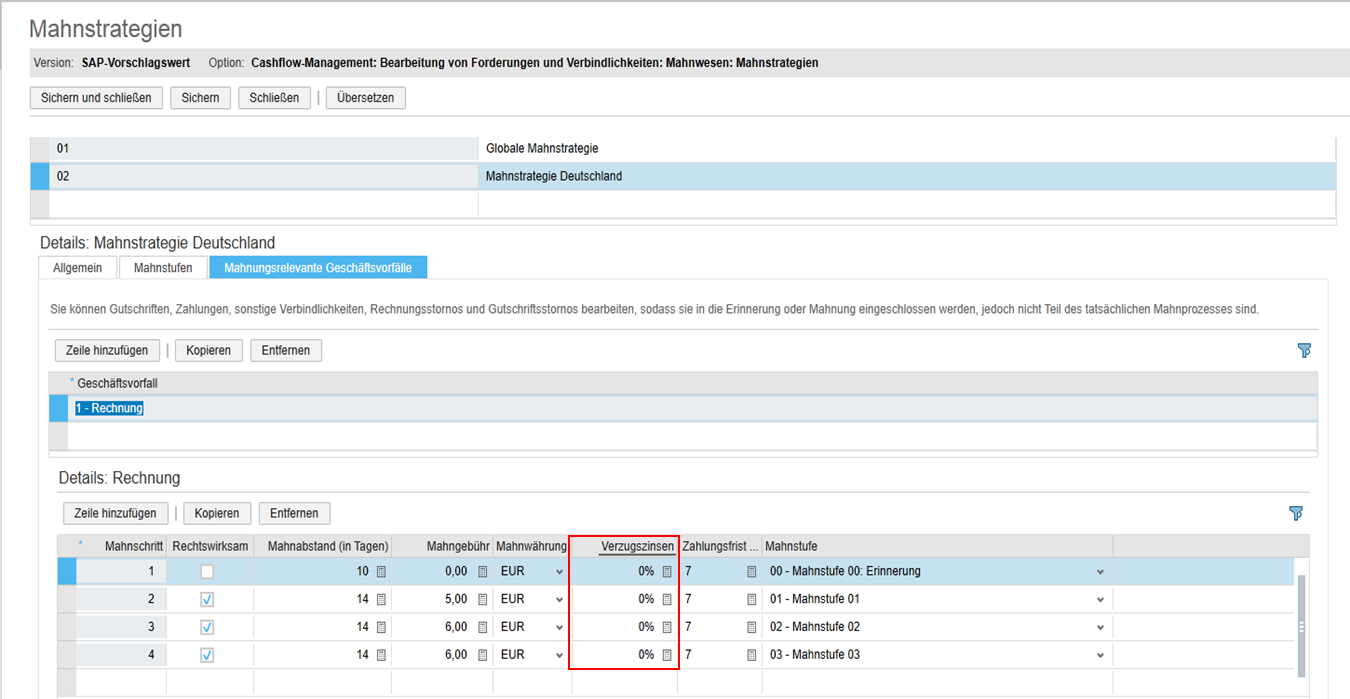
Task: Click the Rechtswirksam column header
Action: 210,546
